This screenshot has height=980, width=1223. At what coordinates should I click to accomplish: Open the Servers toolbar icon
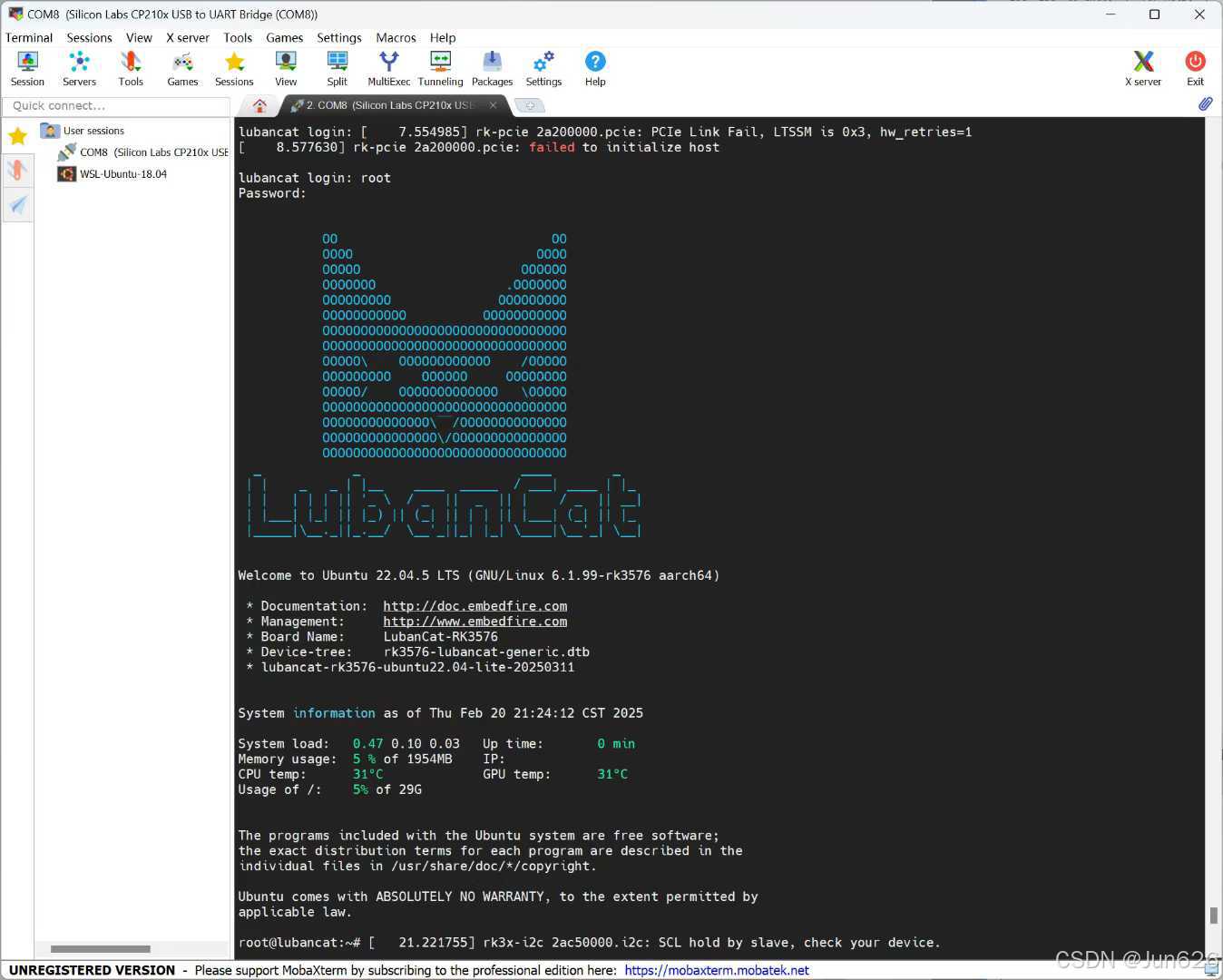[79, 69]
